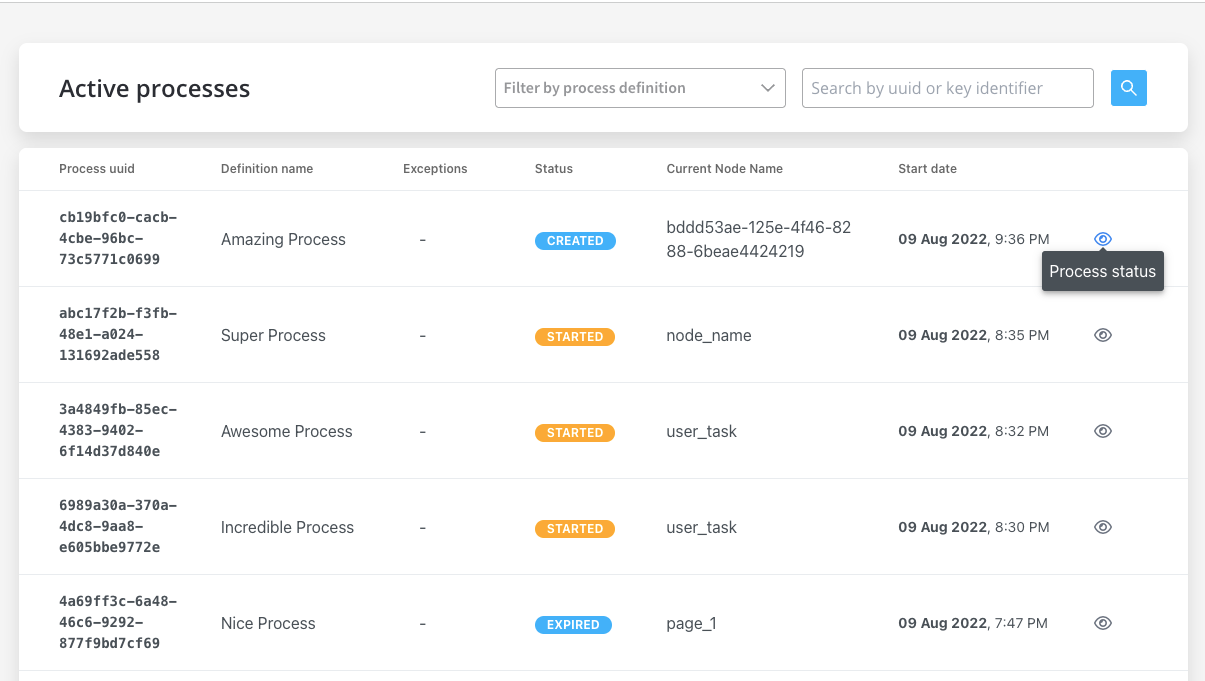Image resolution: width=1205 pixels, height=681 pixels.
Task: Open eye icon for Incredible Process row
Action: tap(1103, 527)
